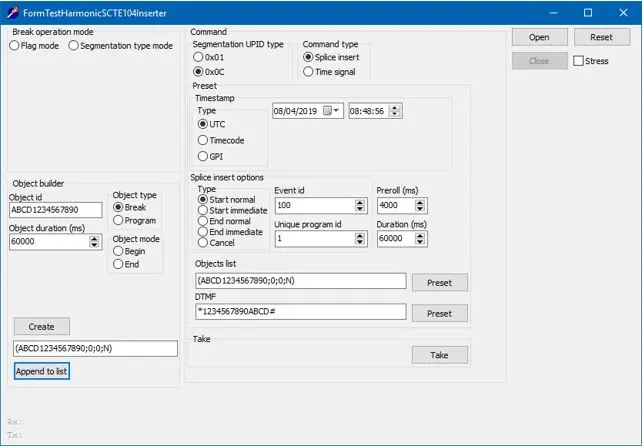
Task: Select Cancel splice insert type
Action: (203, 242)
